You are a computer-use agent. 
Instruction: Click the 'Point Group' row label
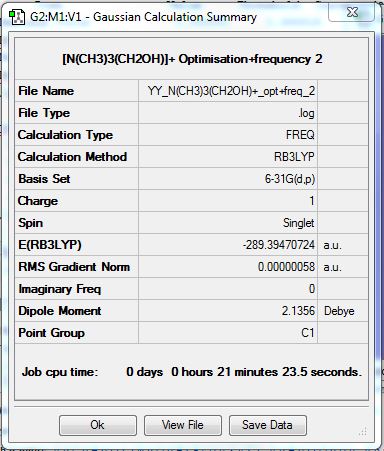pyautogui.click(x=51, y=333)
